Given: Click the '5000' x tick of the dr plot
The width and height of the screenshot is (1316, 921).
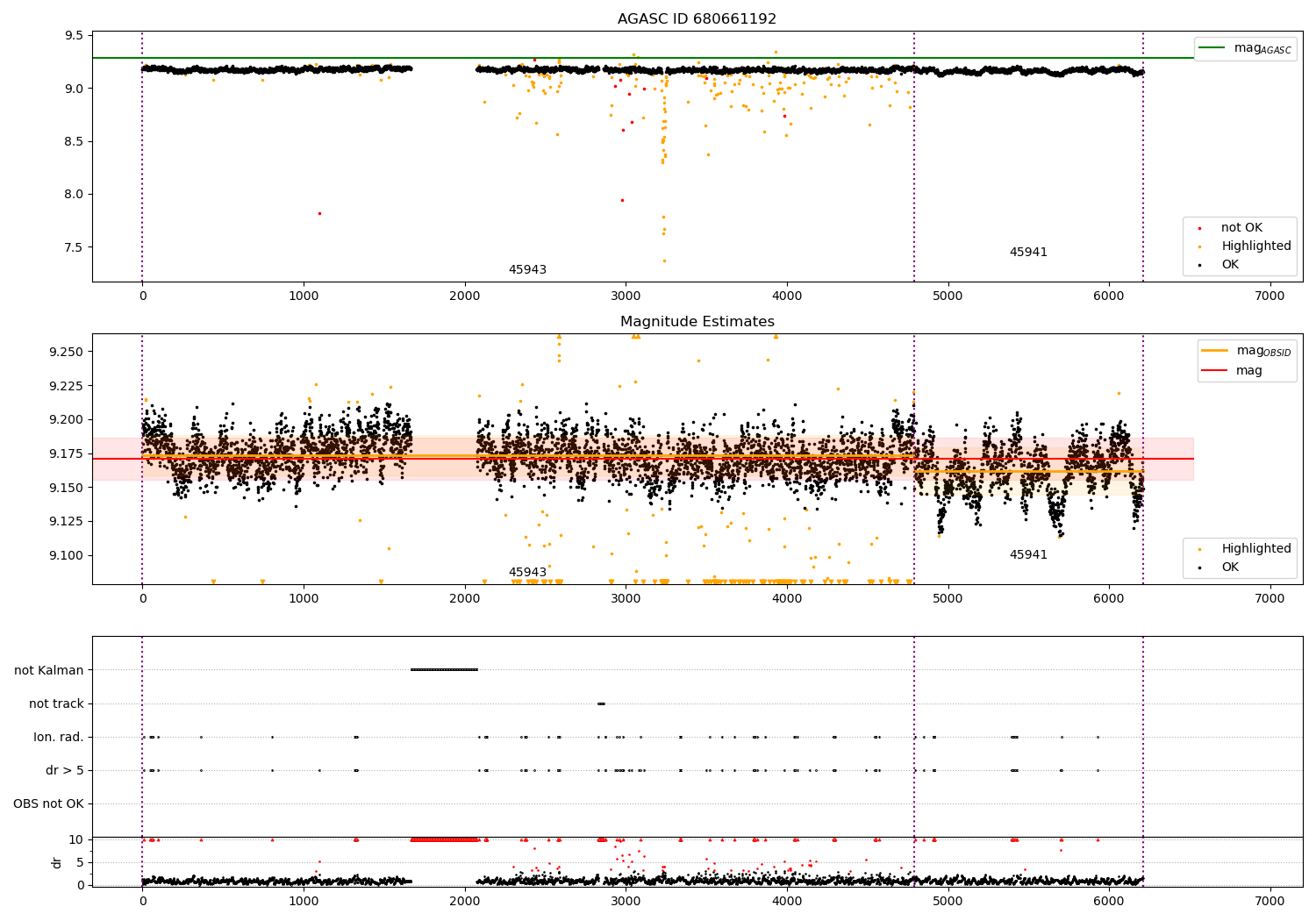Looking at the screenshot, I should pos(948,901).
